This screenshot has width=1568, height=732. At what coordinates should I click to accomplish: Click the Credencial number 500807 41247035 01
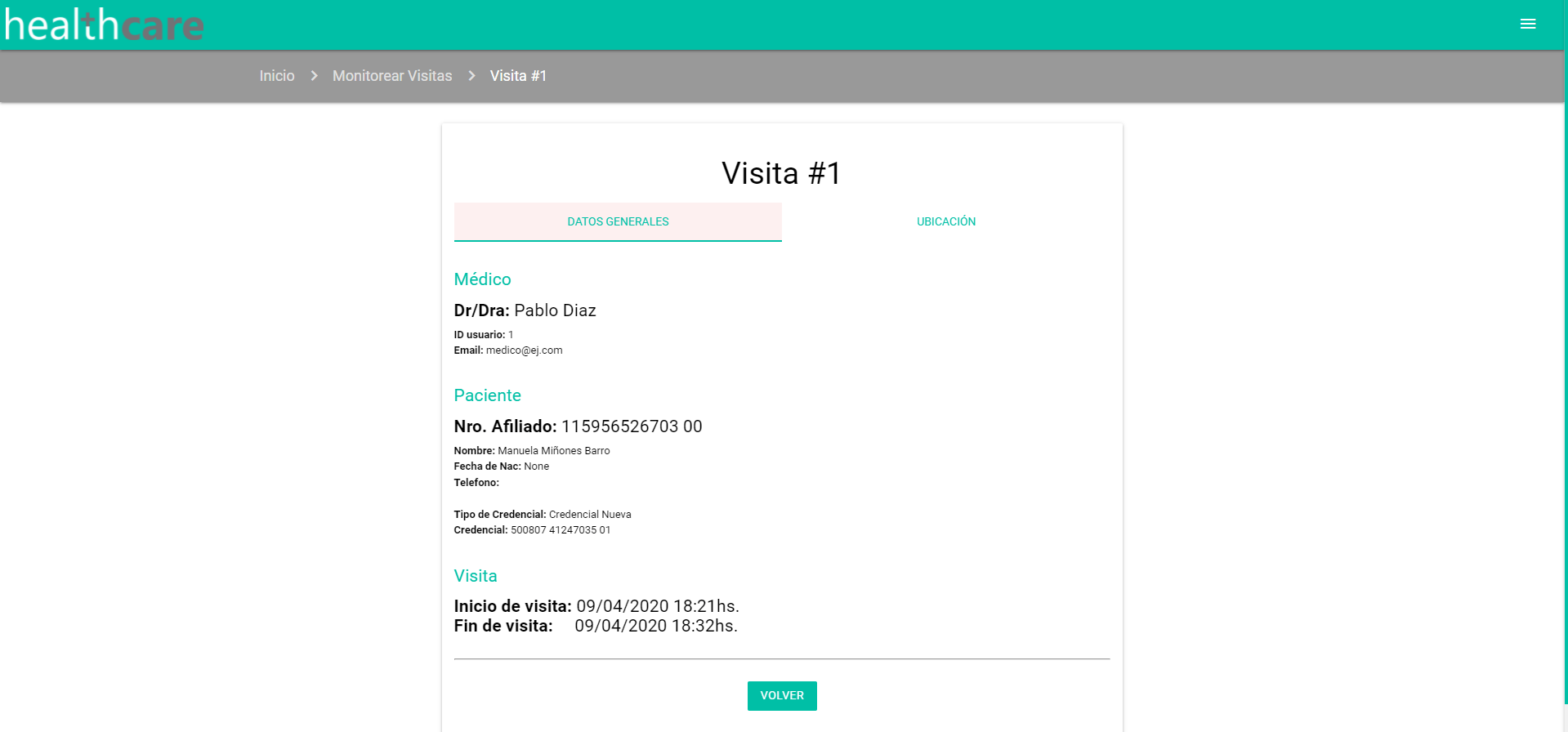coord(561,530)
